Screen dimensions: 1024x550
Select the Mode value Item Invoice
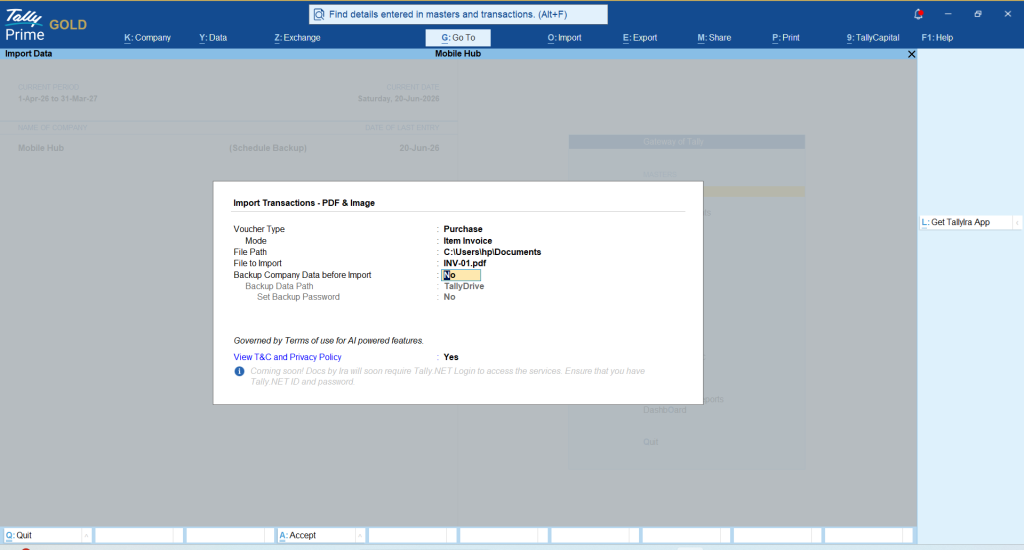(468, 241)
